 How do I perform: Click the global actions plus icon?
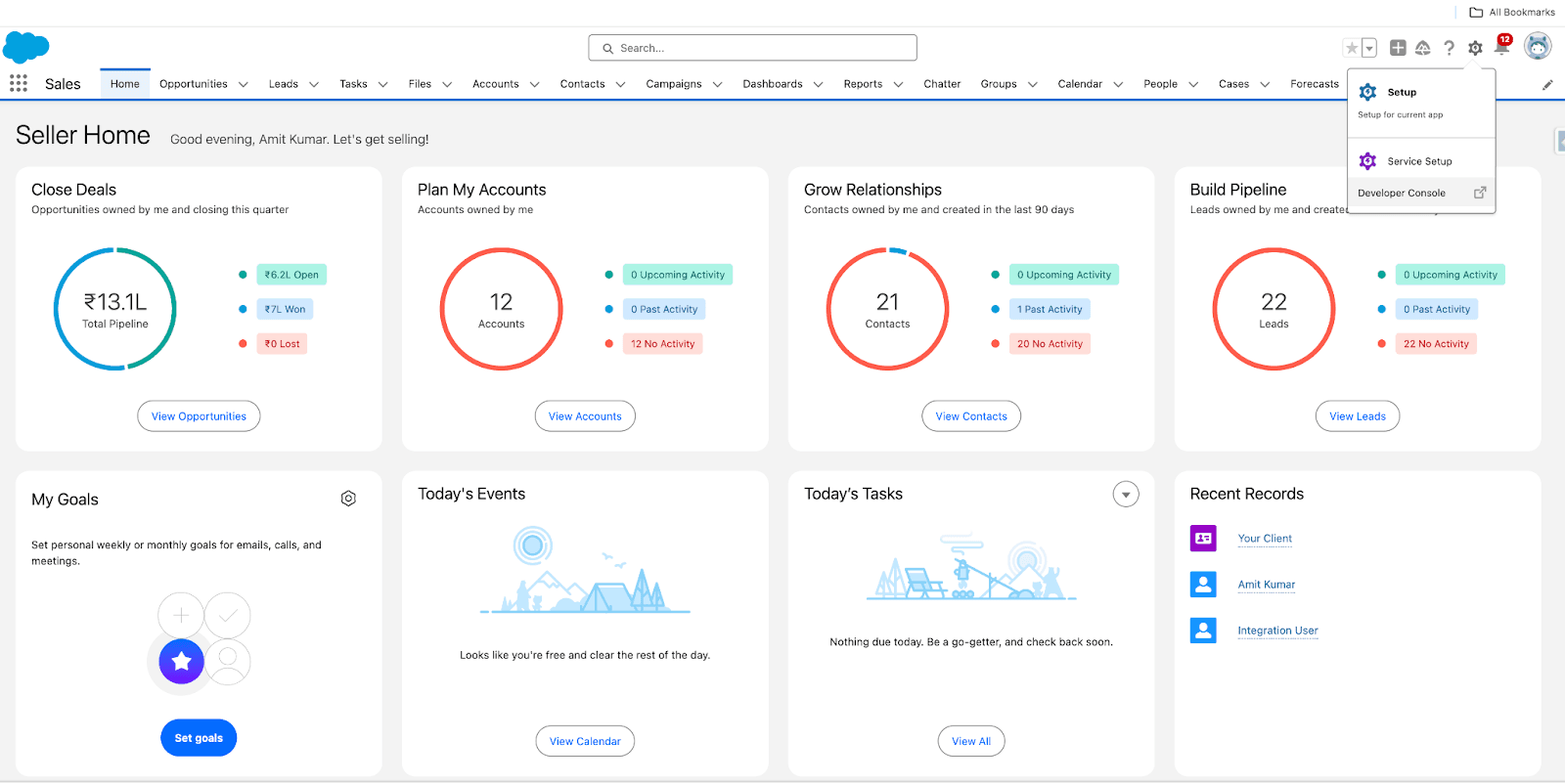pos(1398,48)
